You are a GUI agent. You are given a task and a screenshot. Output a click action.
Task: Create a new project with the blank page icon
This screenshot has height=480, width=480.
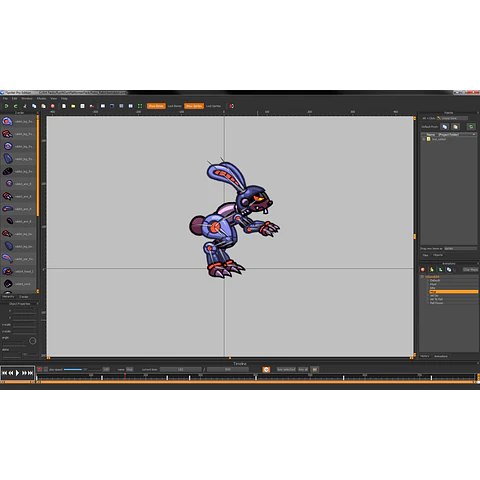coord(64,106)
